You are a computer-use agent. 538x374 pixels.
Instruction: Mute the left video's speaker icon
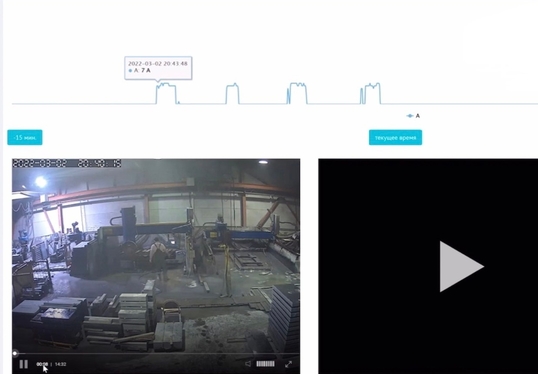click(x=248, y=364)
